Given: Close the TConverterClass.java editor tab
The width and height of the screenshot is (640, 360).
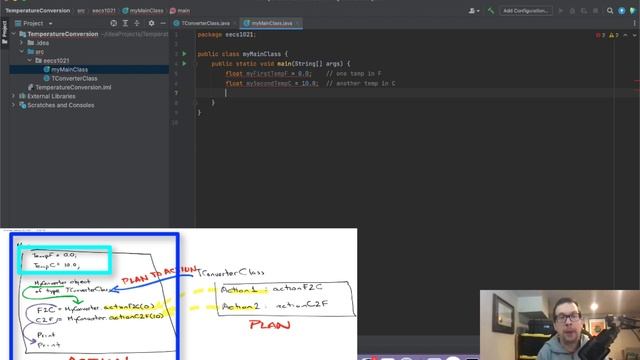Looking at the screenshot, I should tap(235, 23).
